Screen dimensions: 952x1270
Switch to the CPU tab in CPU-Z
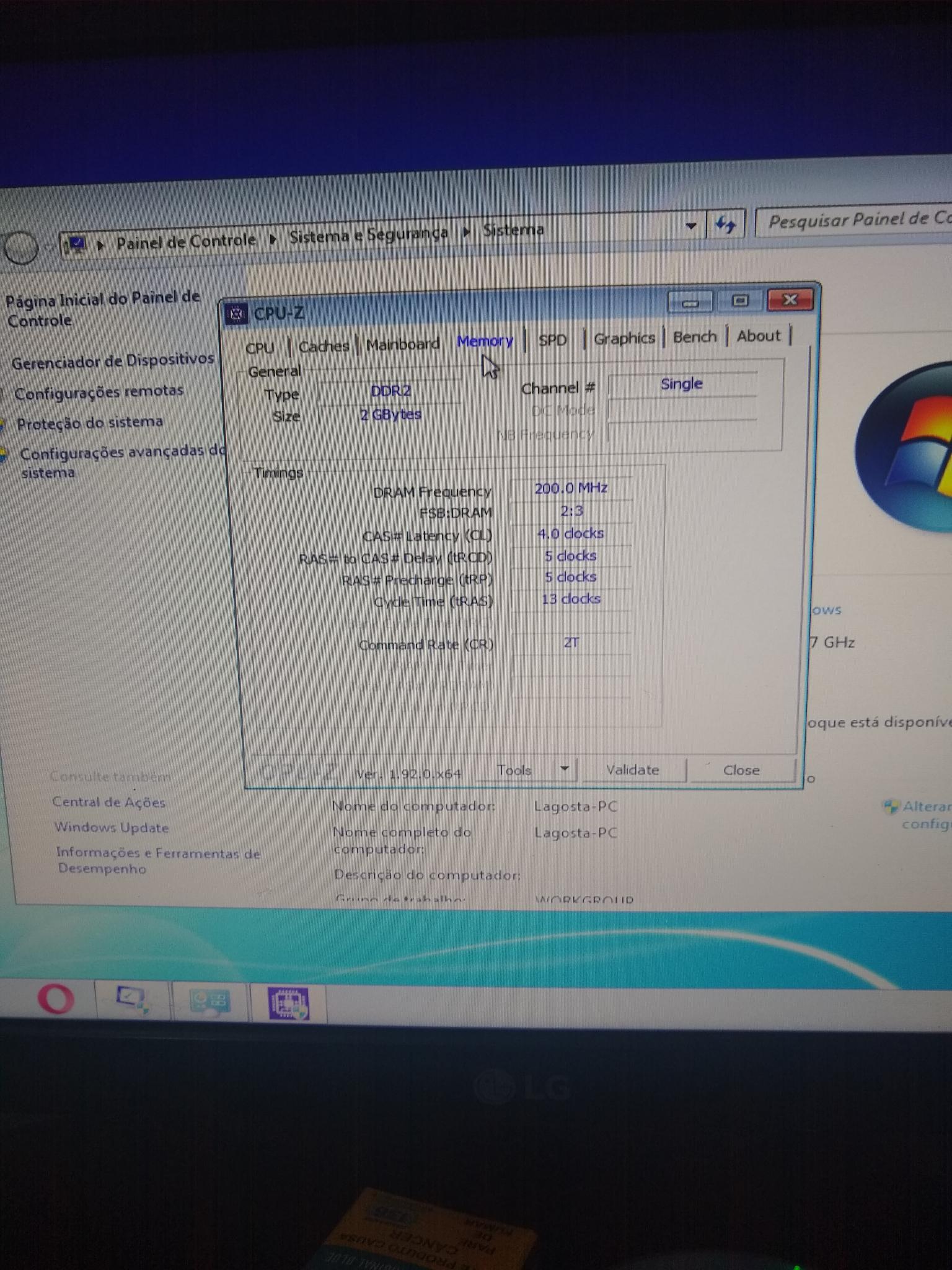[260, 348]
